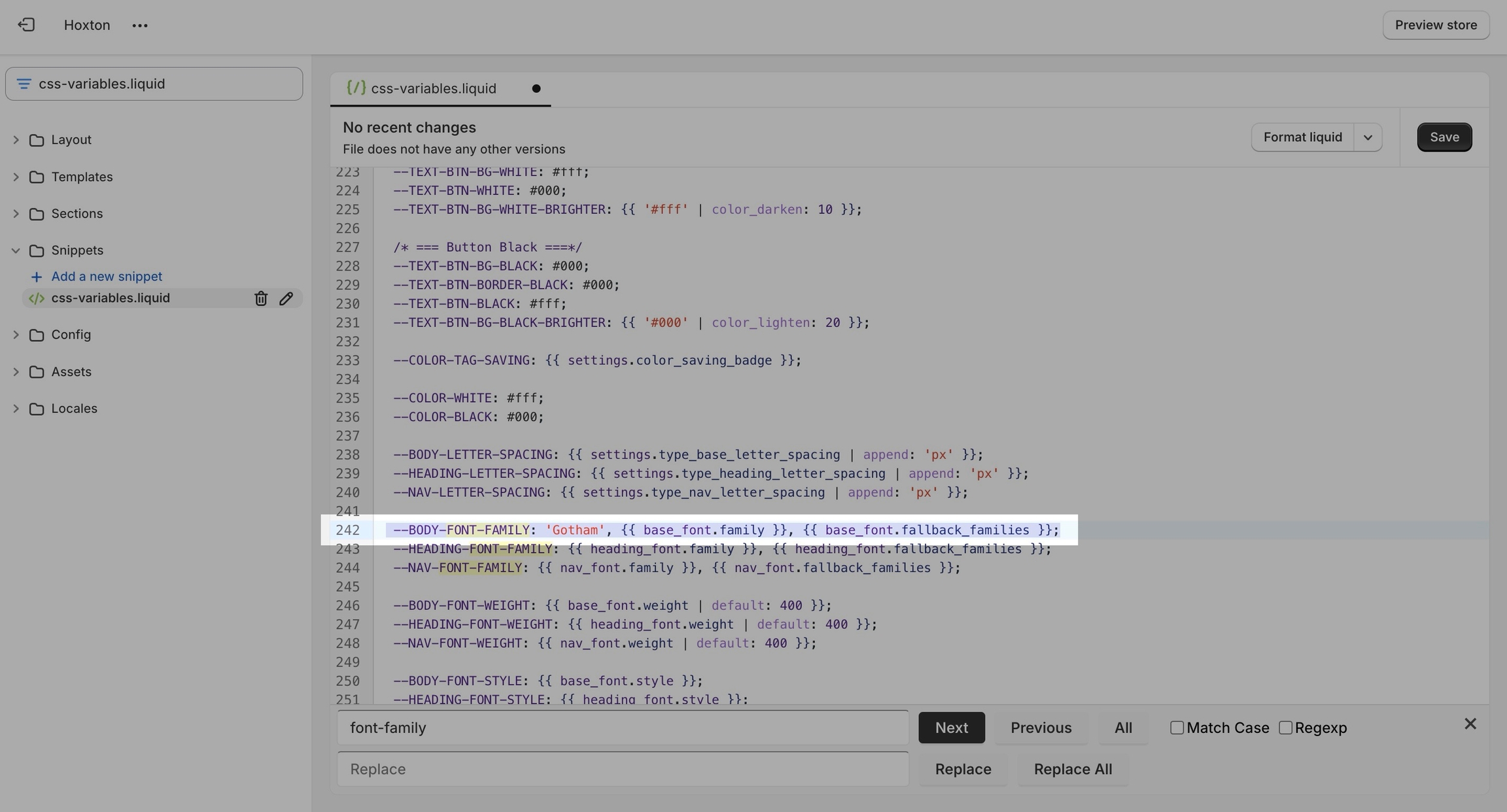The image size is (1507, 812).
Task: Toggle the Regexp checkbox
Action: [1285, 728]
